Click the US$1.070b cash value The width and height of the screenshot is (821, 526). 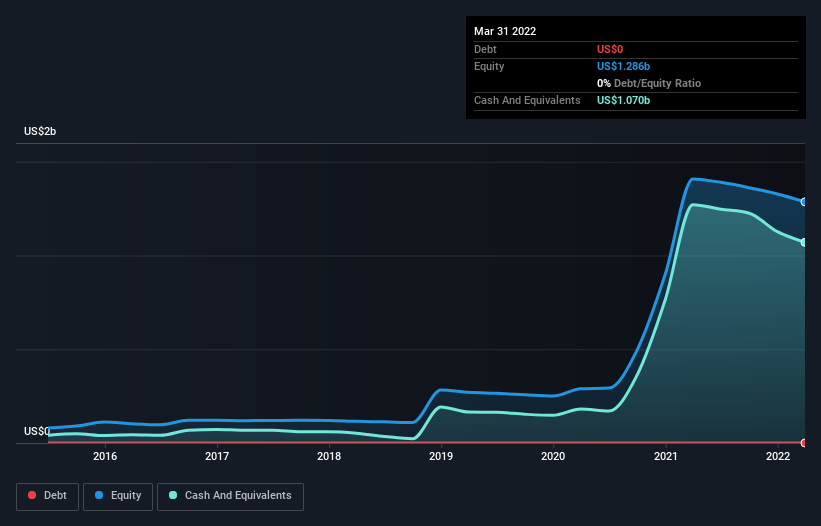click(x=623, y=100)
